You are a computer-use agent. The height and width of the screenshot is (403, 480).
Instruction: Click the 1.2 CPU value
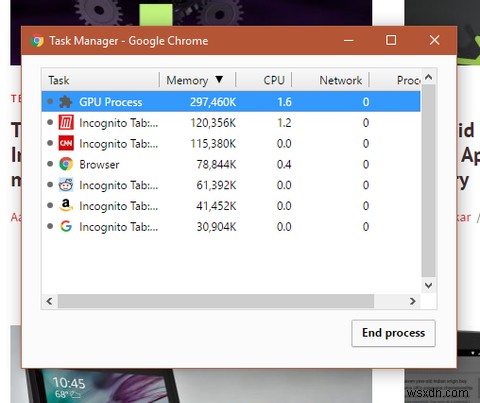point(284,123)
